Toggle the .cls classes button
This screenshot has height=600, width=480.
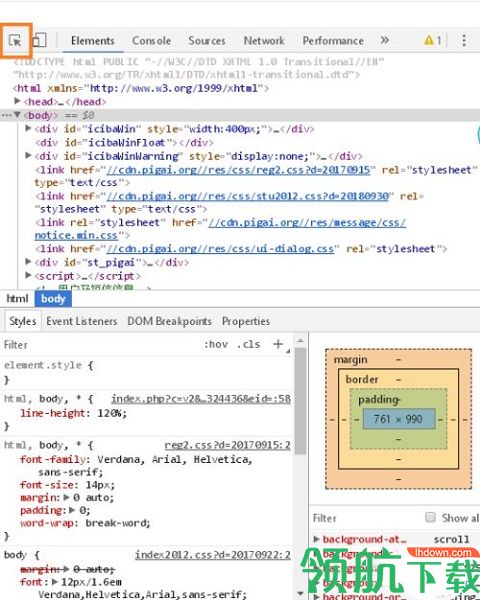[x=248, y=344]
